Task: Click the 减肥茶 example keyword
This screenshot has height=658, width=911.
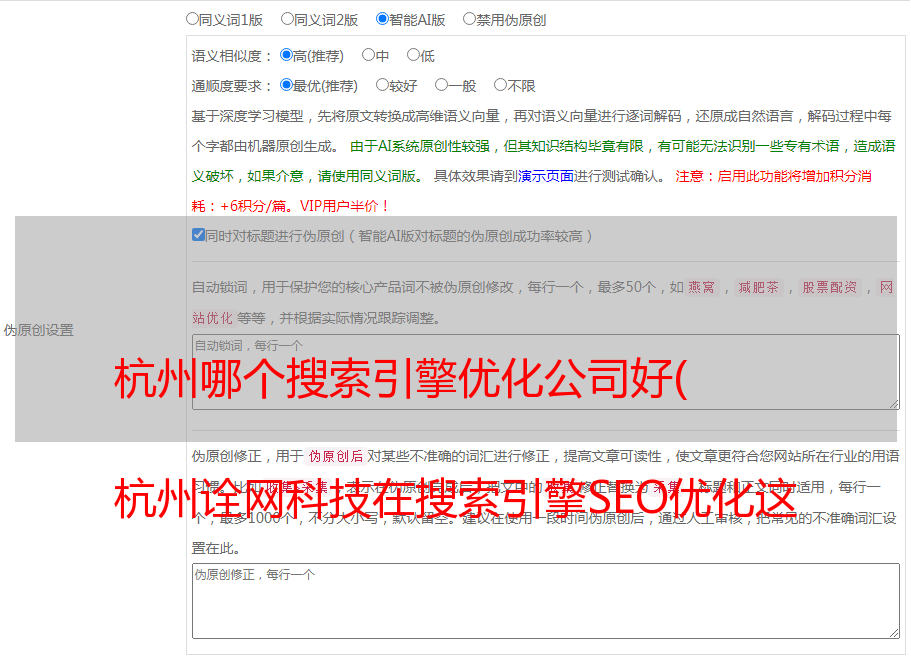Action: [x=758, y=287]
